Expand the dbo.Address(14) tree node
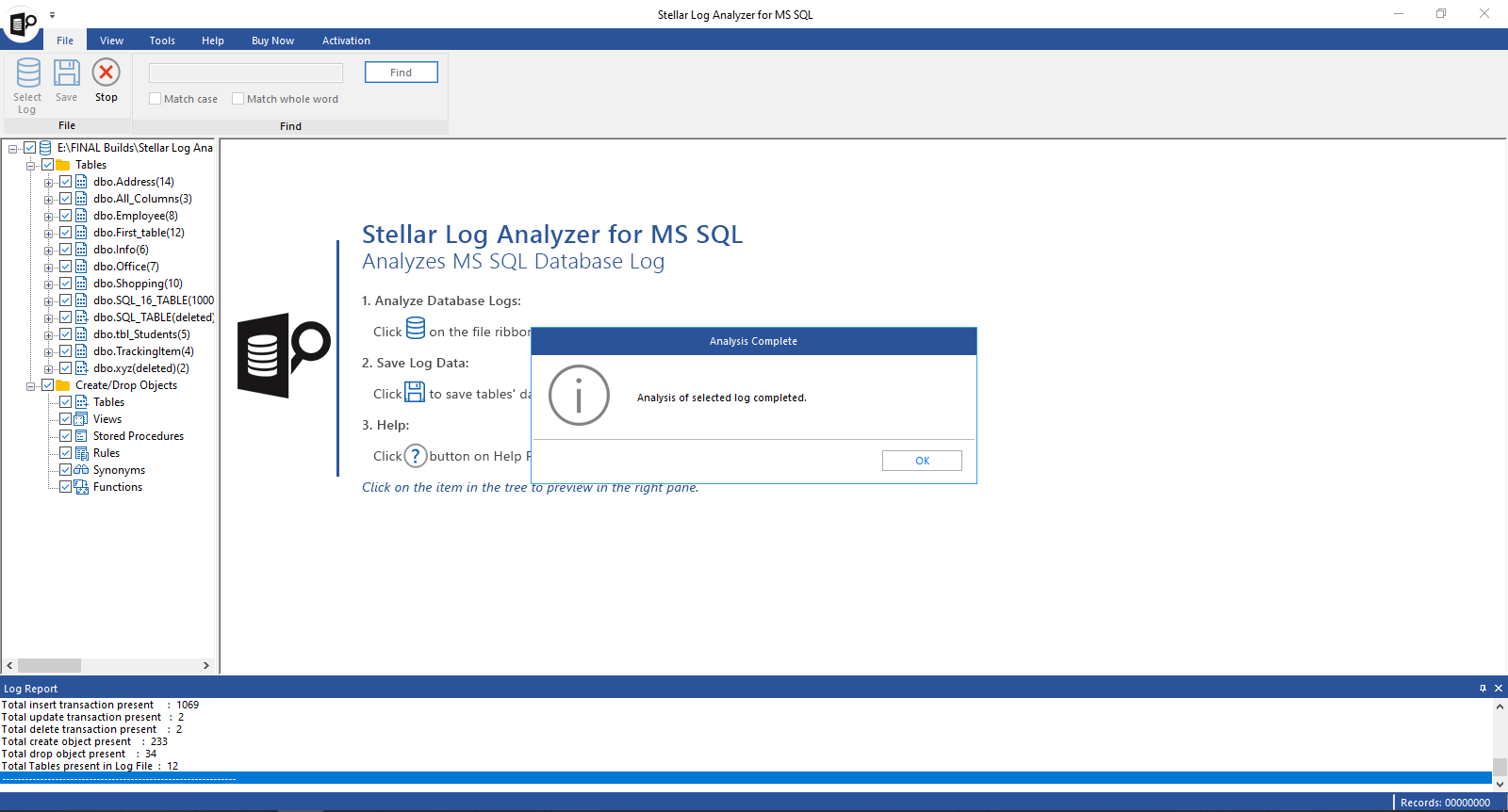 [x=48, y=183]
